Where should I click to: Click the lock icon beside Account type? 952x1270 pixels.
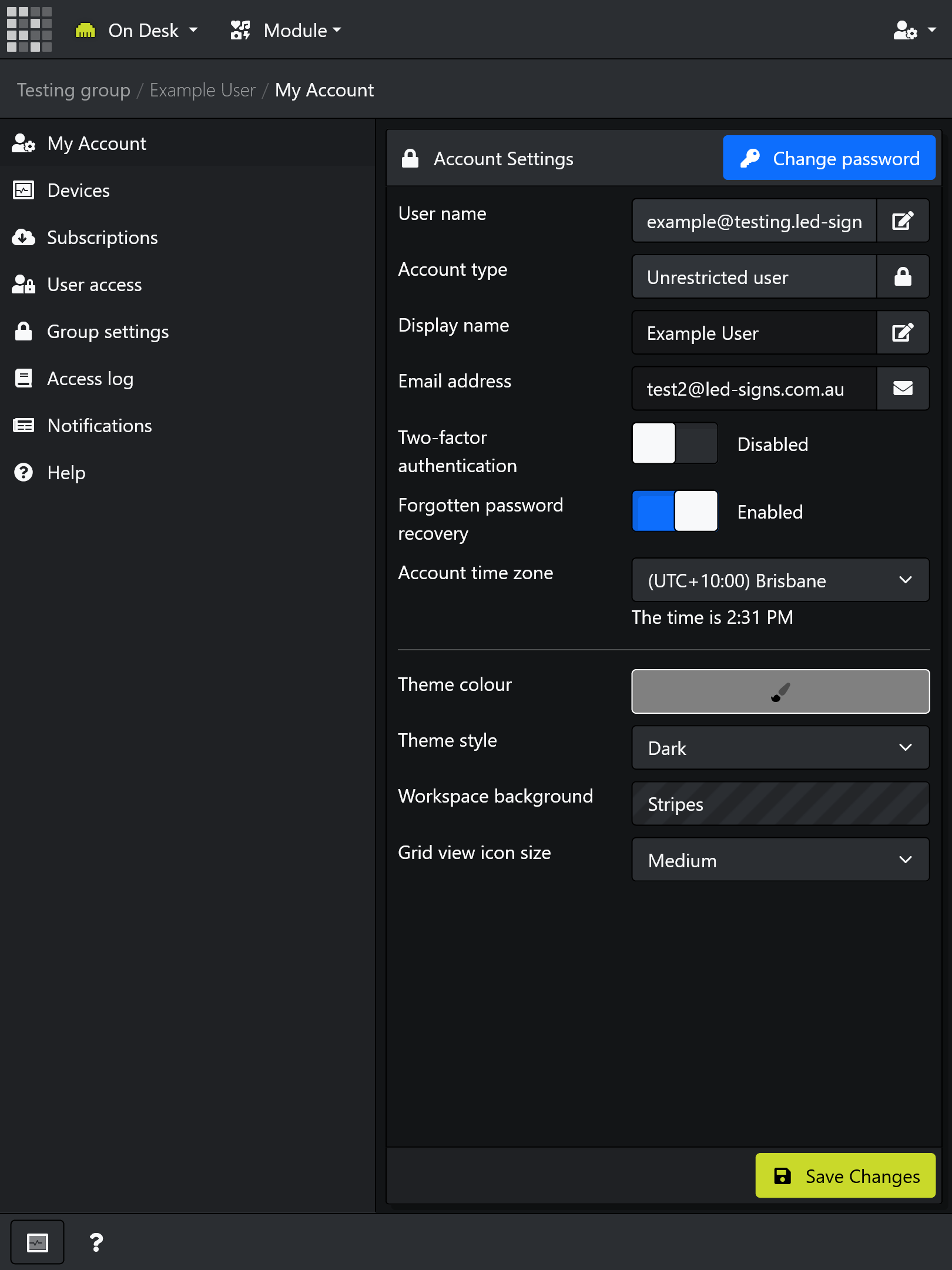click(903, 277)
